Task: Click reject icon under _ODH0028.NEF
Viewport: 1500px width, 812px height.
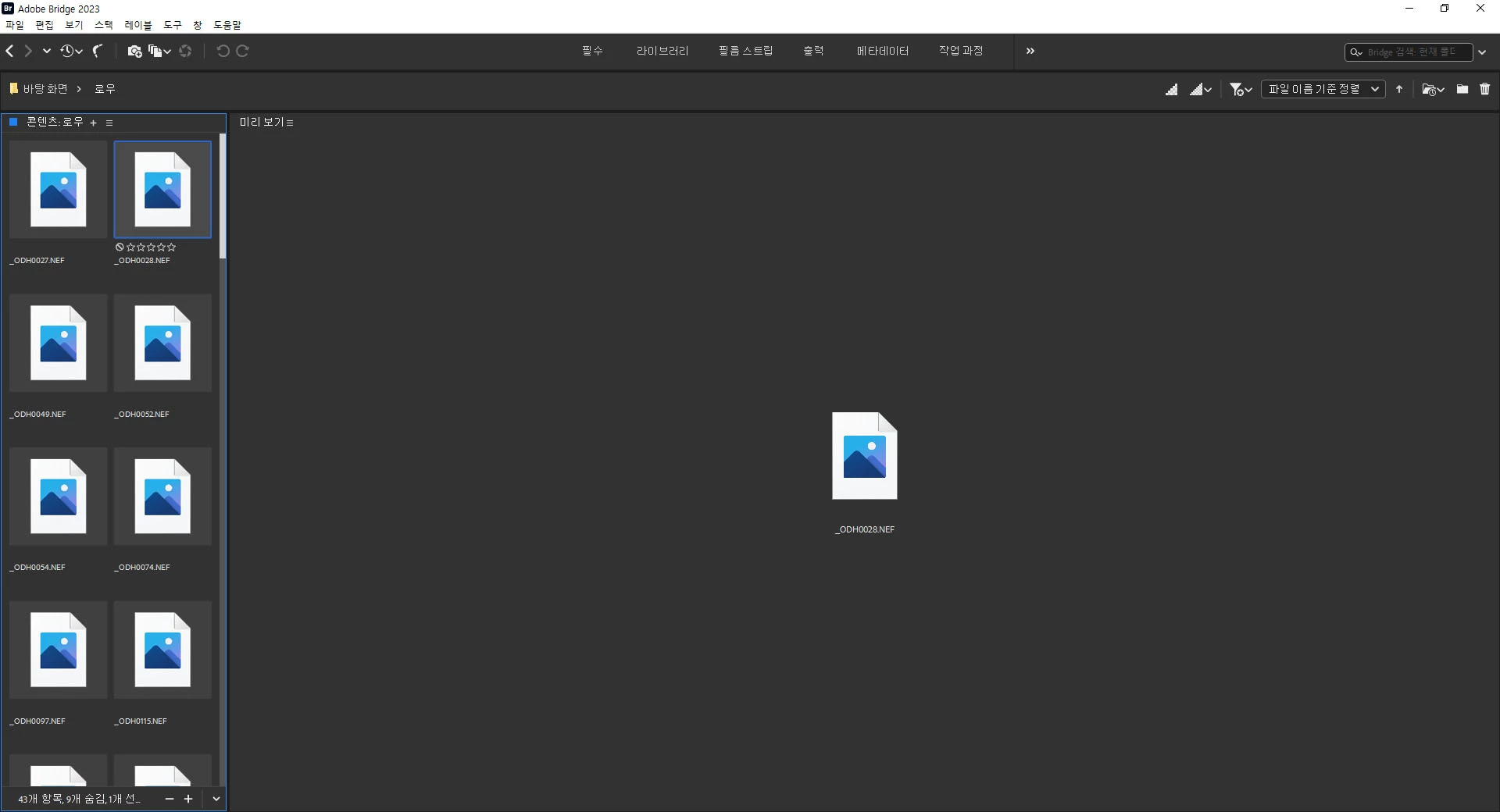Action: [120, 247]
